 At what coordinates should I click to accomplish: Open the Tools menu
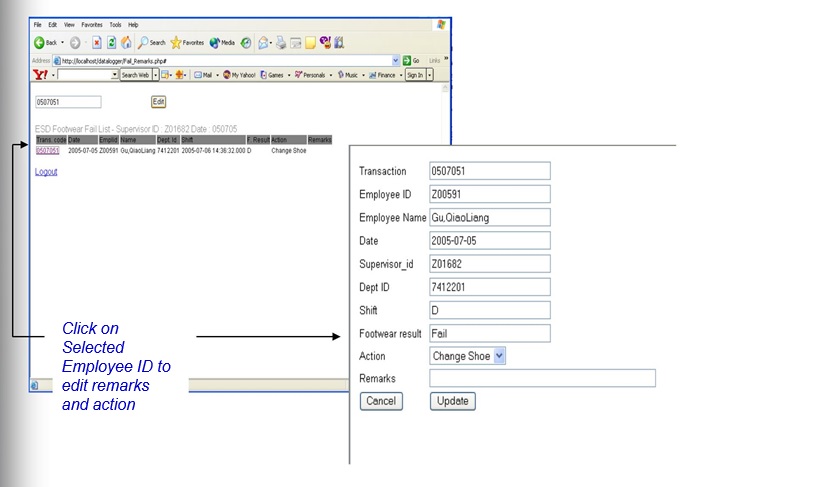coord(115,24)
